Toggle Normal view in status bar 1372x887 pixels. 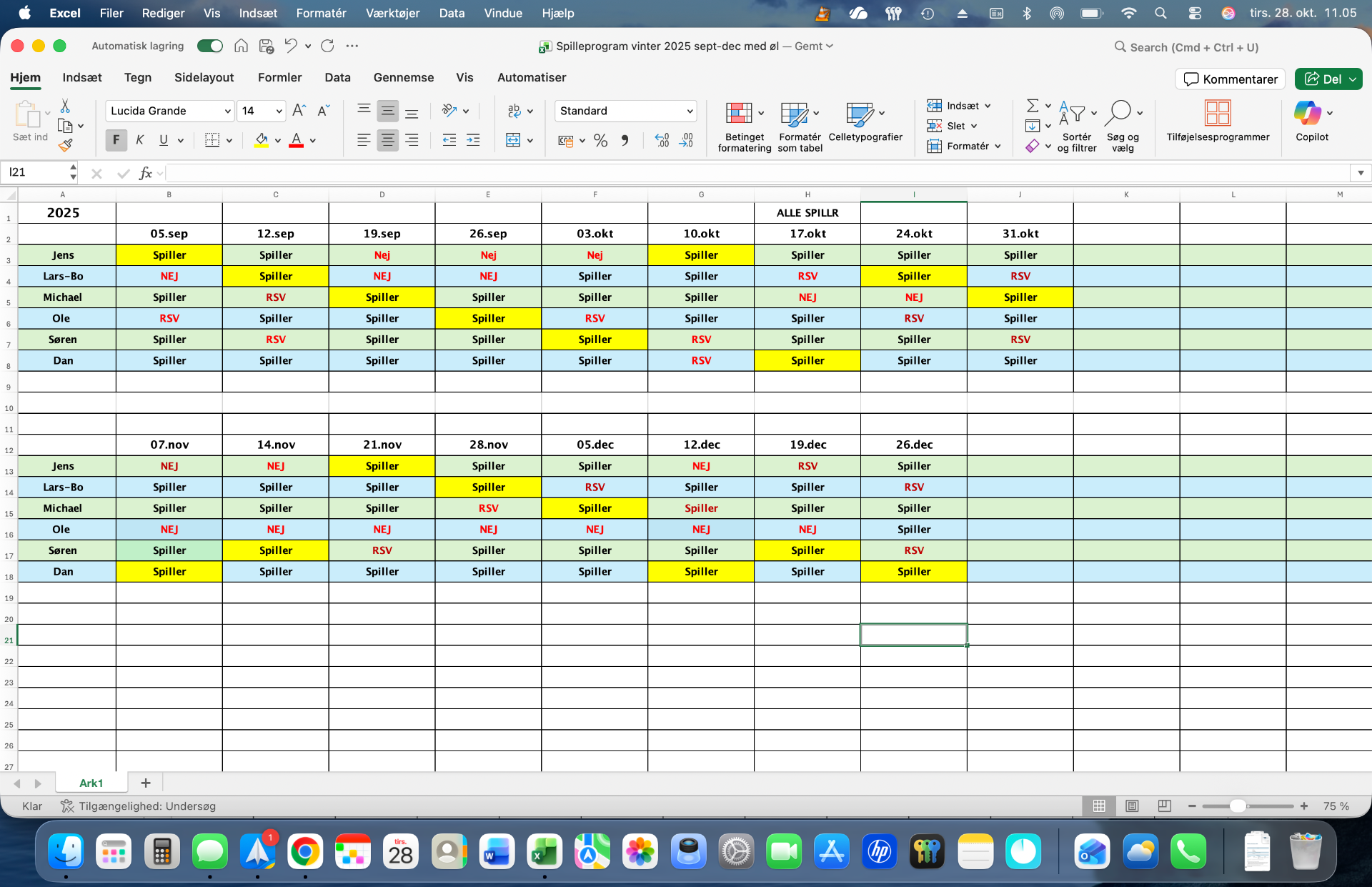pyautogui.click(x=1099, y=806)
